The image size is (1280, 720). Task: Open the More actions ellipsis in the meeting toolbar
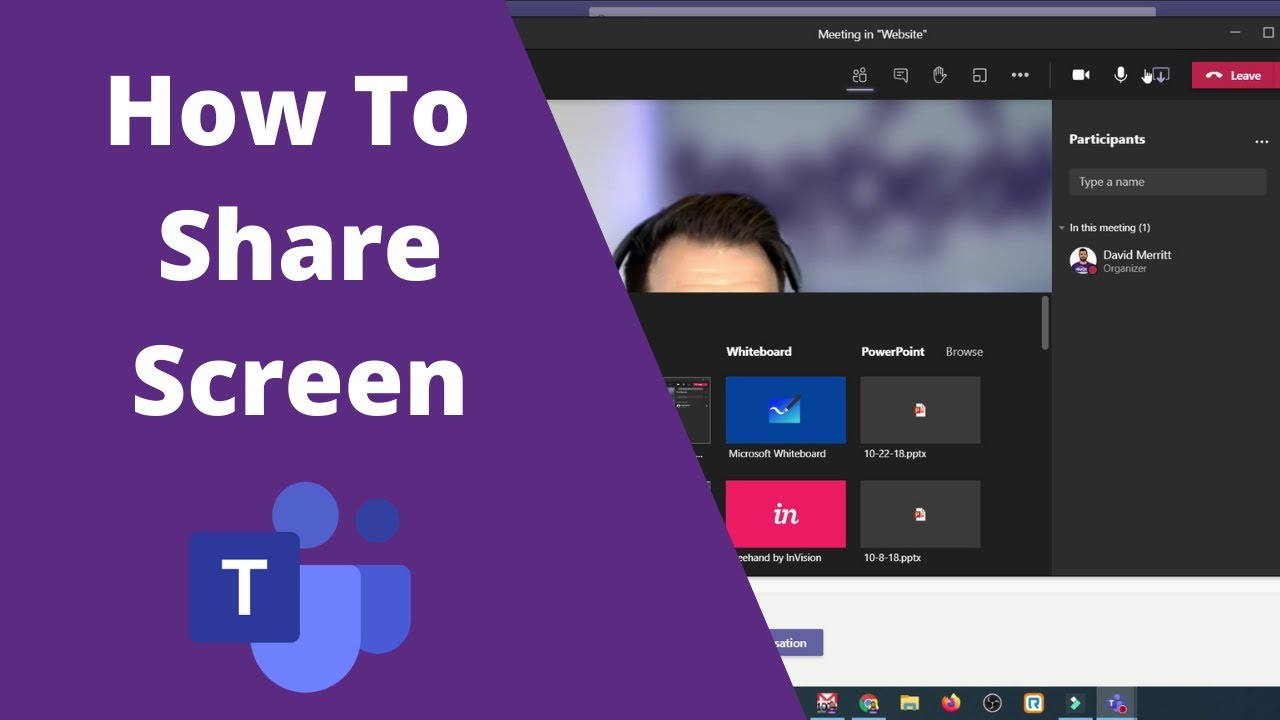pos(1019,75)
